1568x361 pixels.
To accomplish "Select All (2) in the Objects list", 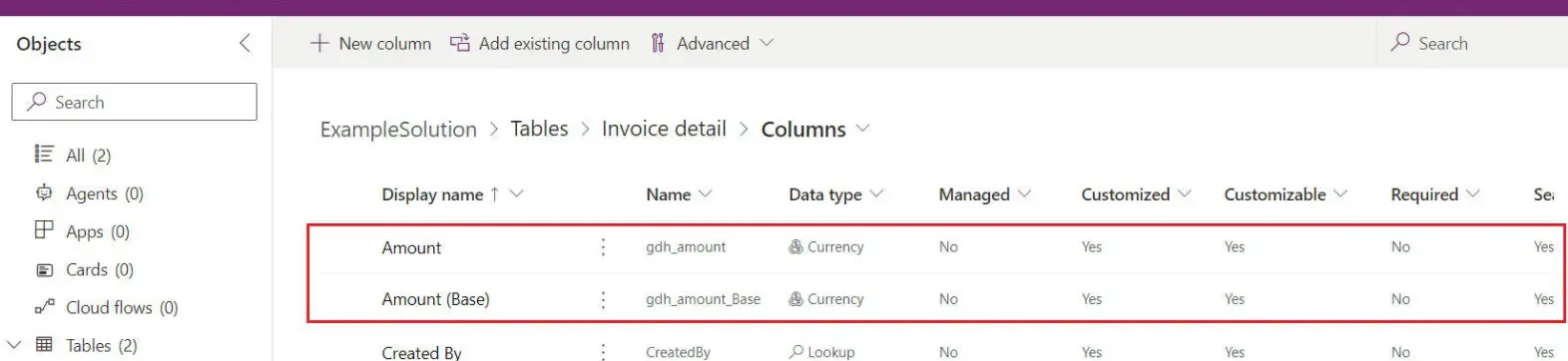I will click(x=89, y=155).
